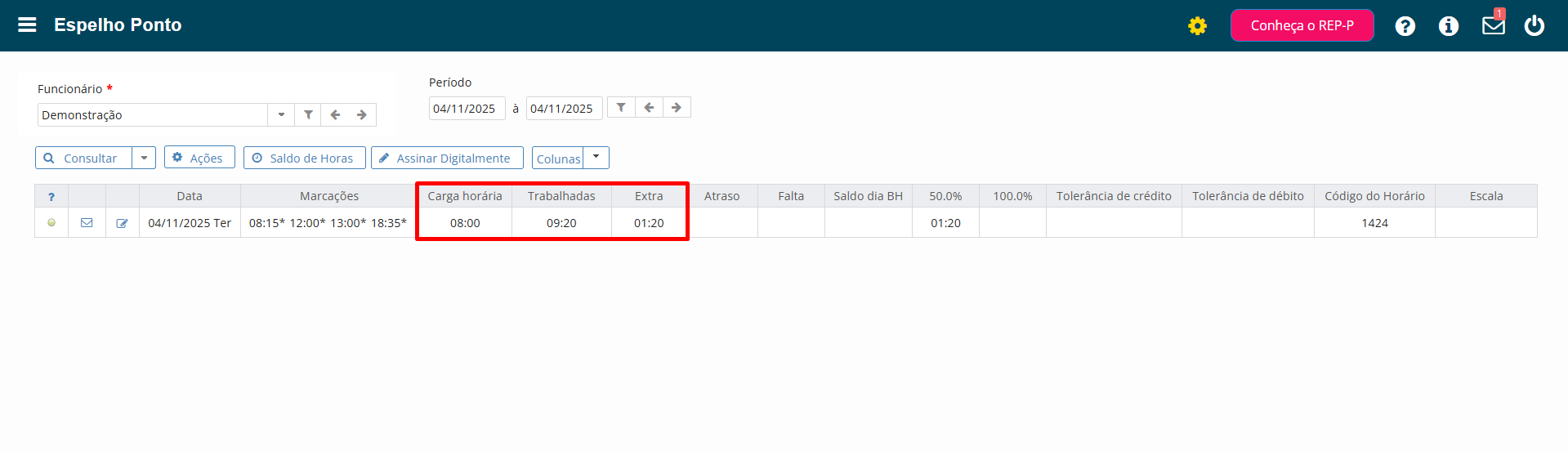The height and width of the screenshot is (451, 1568).
Task: Go to next period with right arrow
Action: point(677,107)
